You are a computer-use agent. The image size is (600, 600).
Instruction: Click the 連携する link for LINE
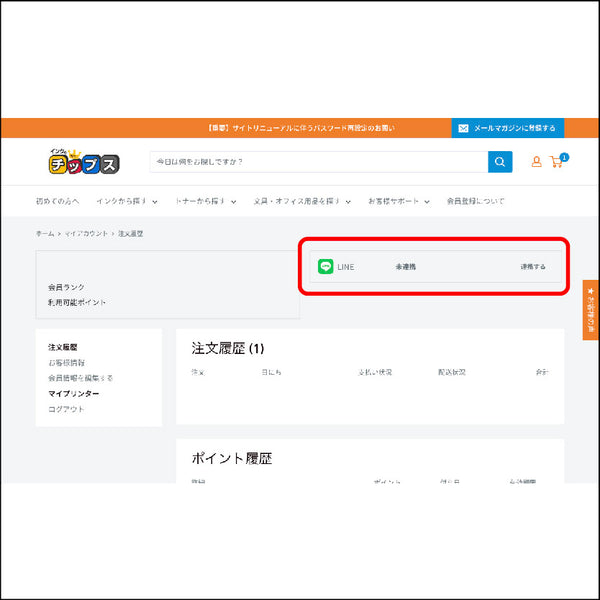533,267
